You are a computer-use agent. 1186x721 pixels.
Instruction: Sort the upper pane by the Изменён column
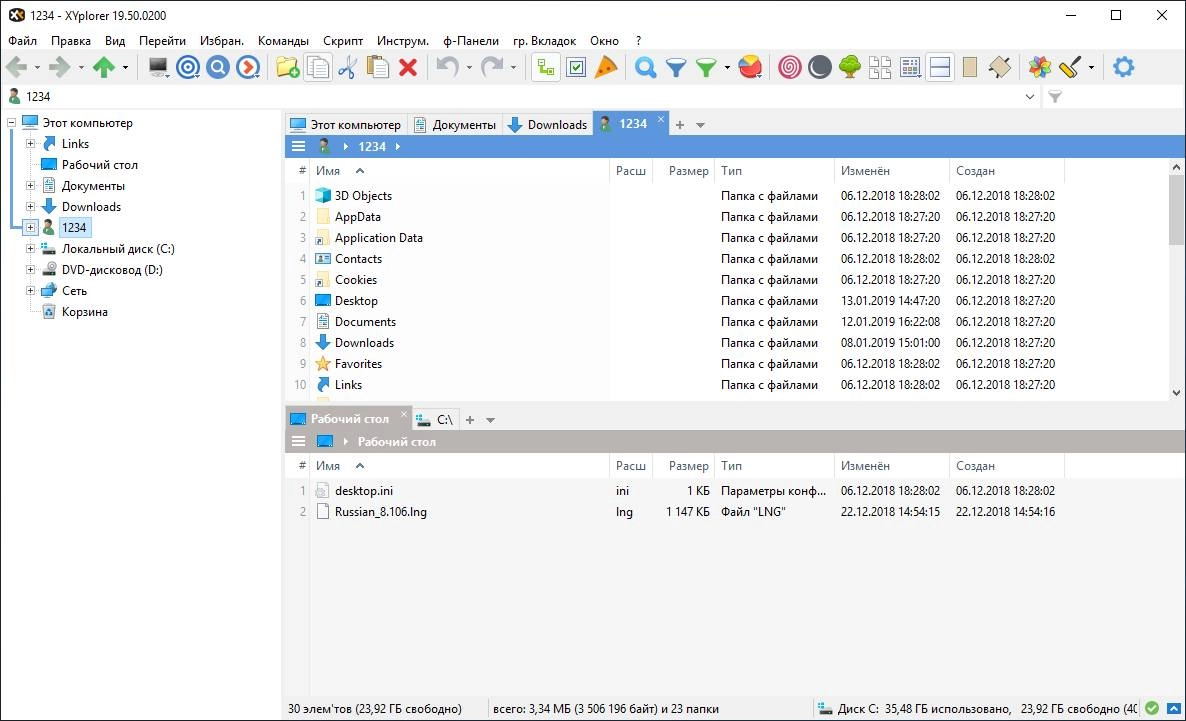pyautogui.click(x=891, y=171)
